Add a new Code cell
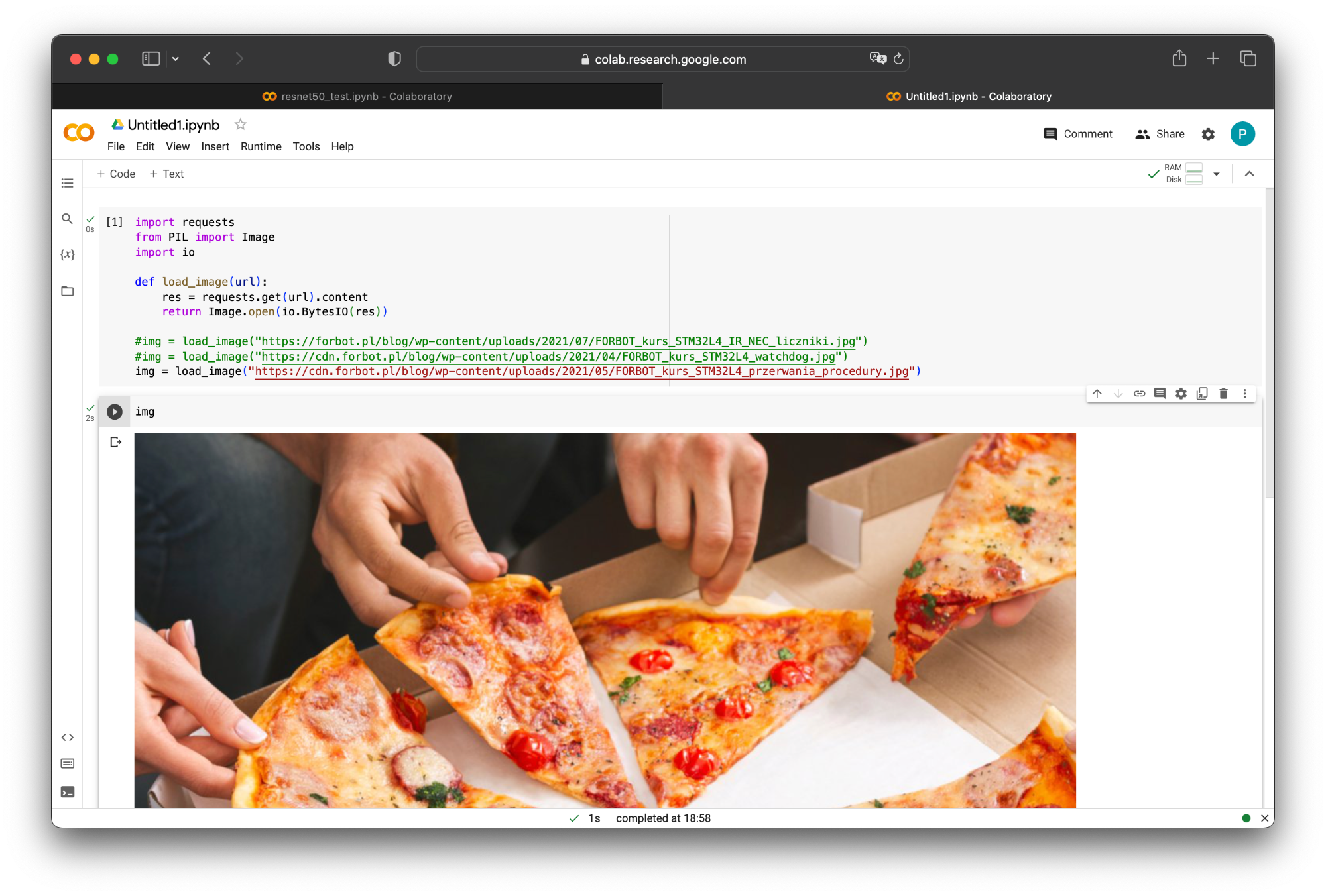Screen dimensions: 1326x896 tap(116, 174)
